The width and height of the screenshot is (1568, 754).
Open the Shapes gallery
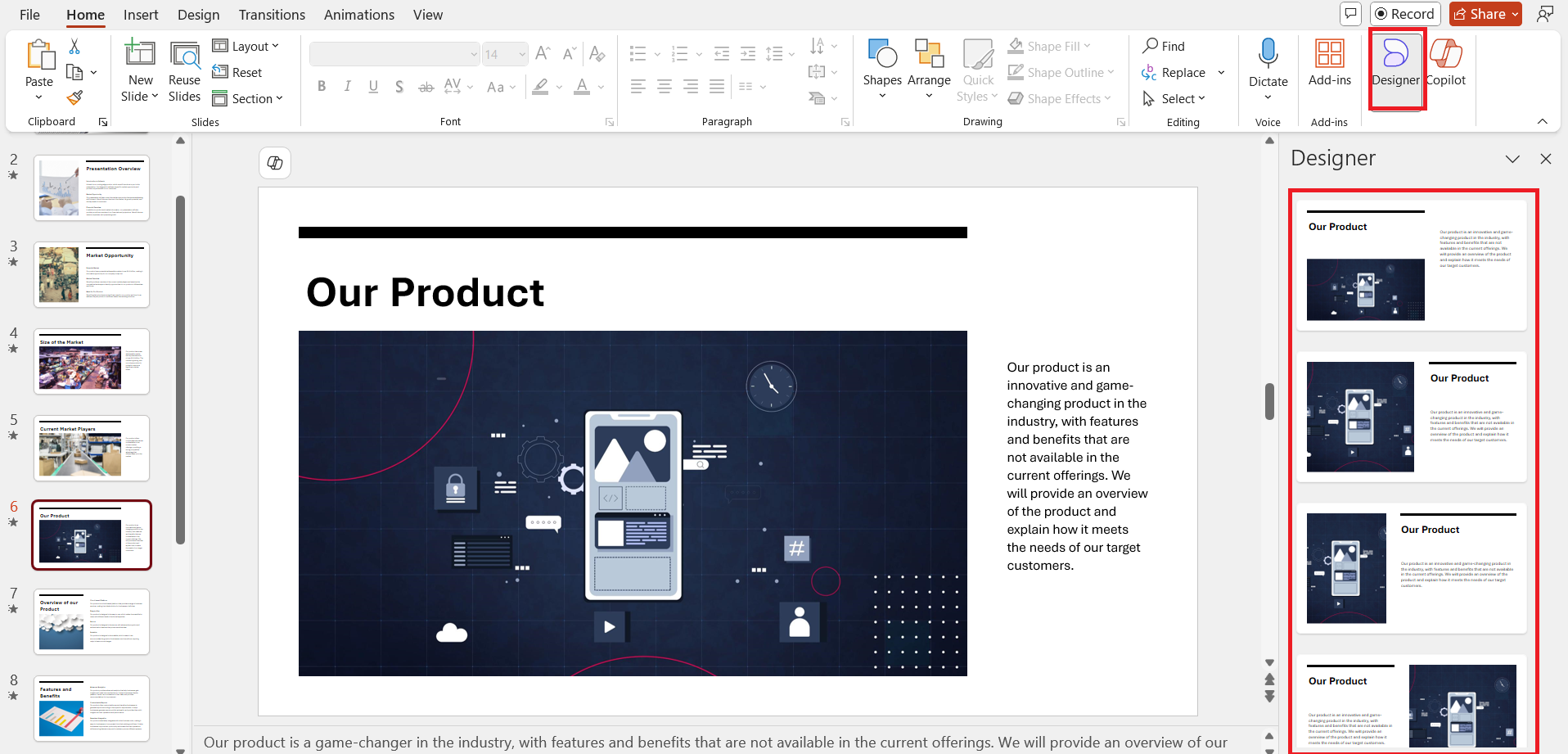[882, 70]
